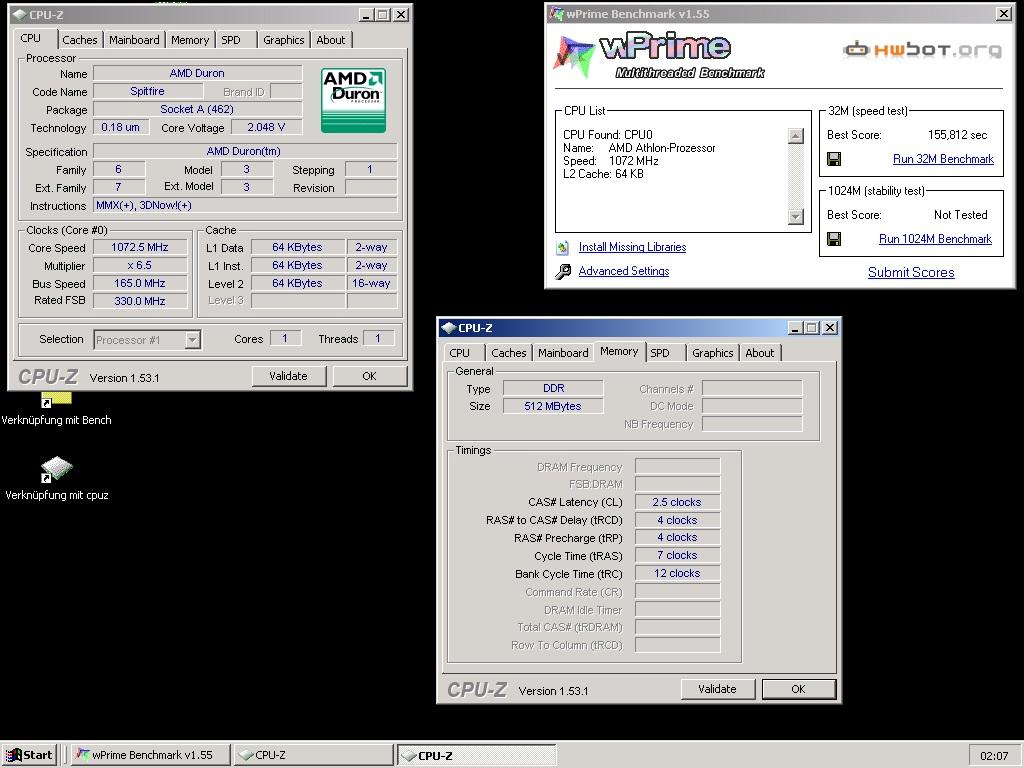The height and width of the screenshot is (768, 1024).
Task: Click the Core Speed value 1072.5 MHz
Action: pyautogui.click(x=140, y=248)
